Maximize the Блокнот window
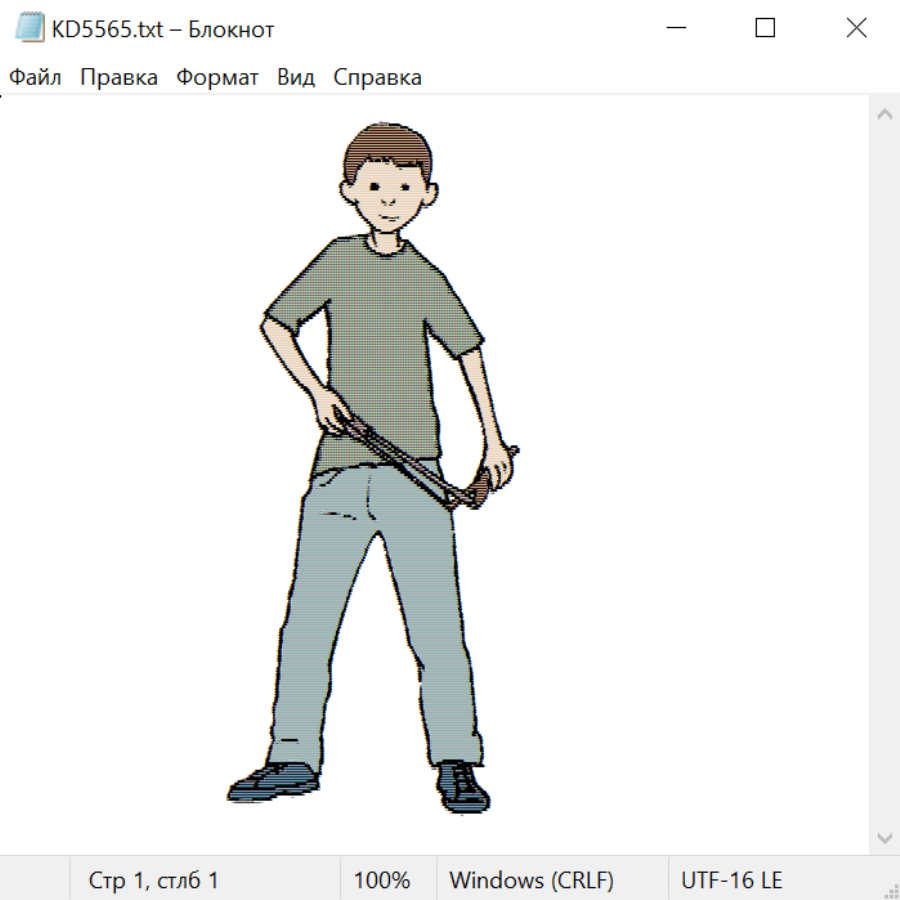Screen dimensions: 900x900 coord(765,29)
